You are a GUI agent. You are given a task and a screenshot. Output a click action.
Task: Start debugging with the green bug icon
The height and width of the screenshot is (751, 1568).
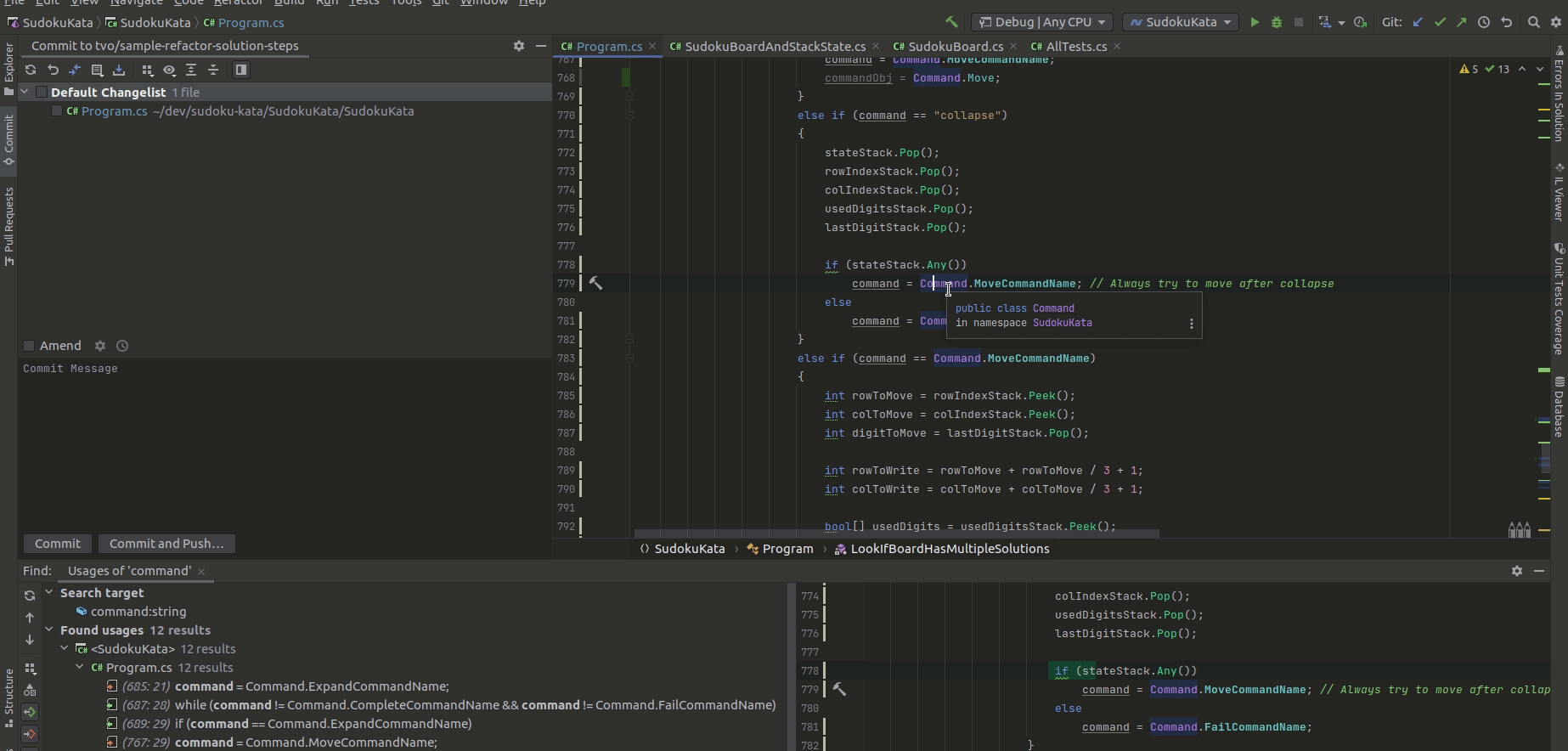pos(1276,23)
